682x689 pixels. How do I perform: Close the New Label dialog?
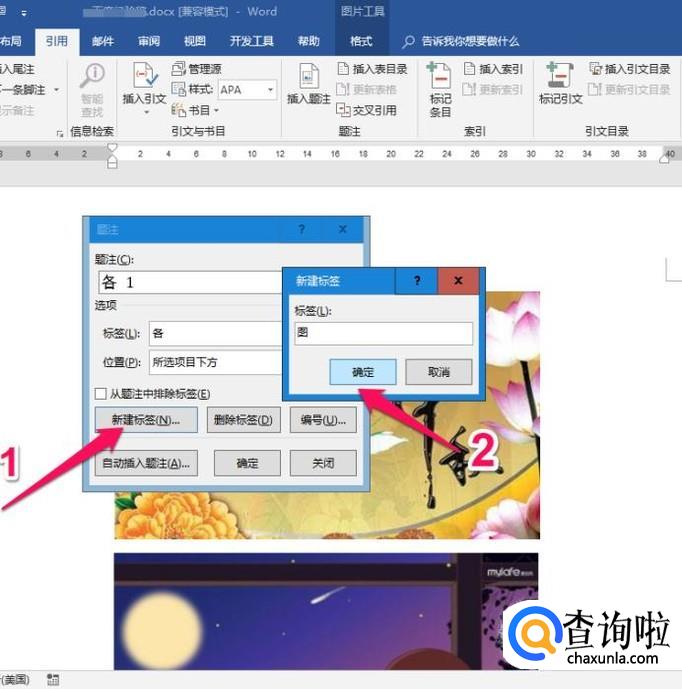(x=458, y=280)
